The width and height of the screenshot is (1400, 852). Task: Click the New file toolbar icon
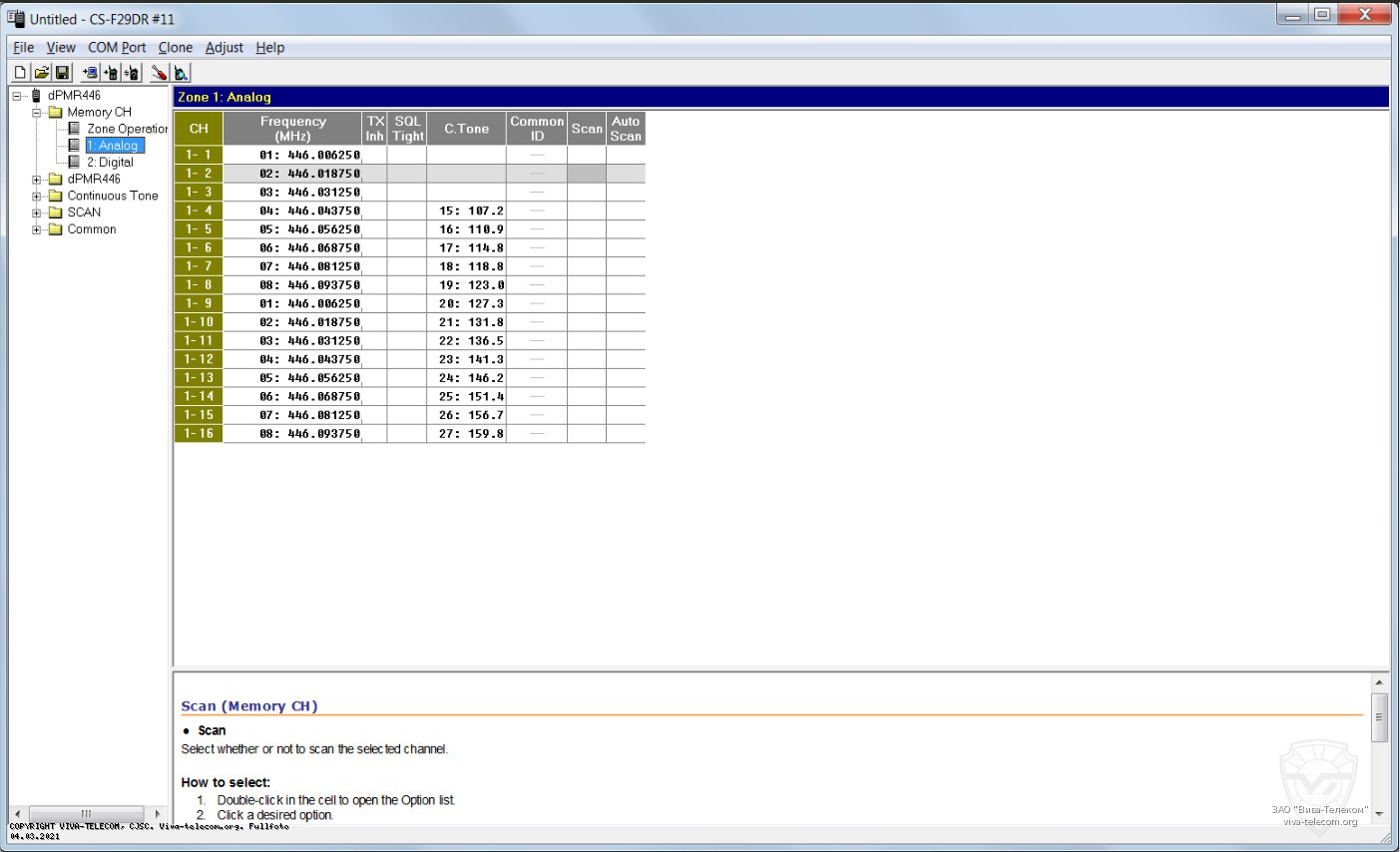tap(20, 73)
